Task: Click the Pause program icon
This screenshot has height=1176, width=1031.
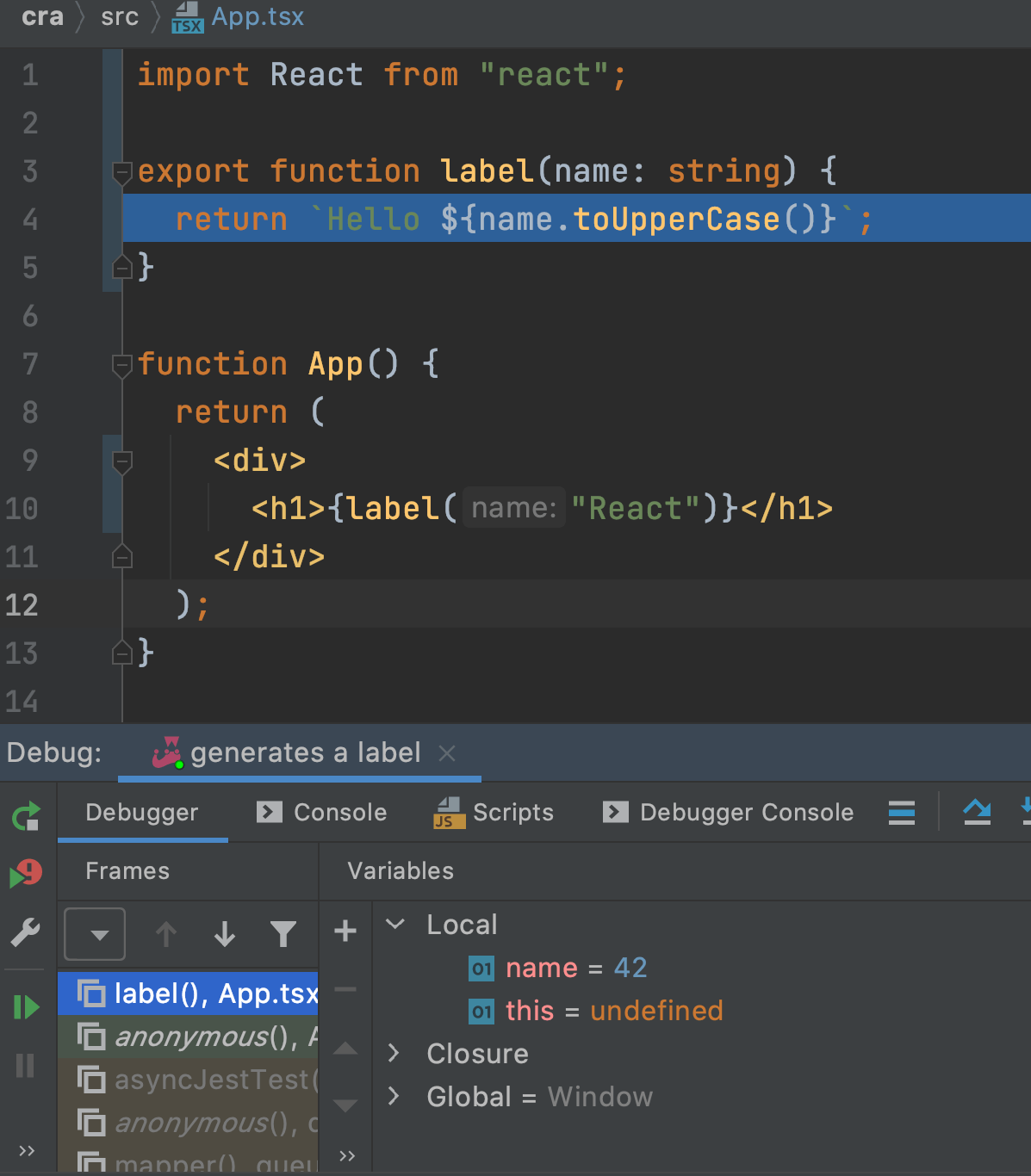Action: (26, 1066)
